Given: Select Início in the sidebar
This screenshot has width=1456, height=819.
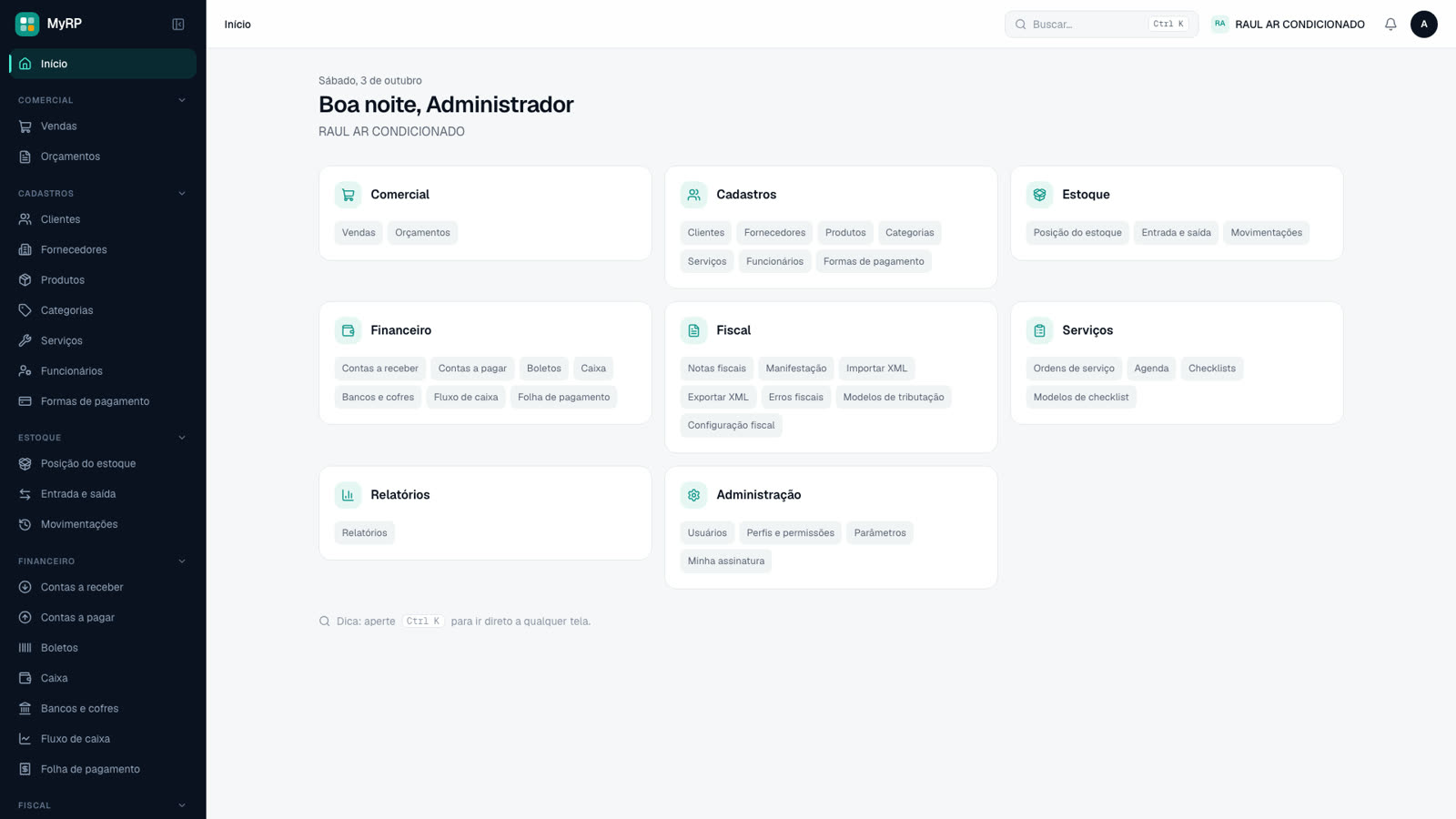Looking at the screenshot, I should click(103, 64).
